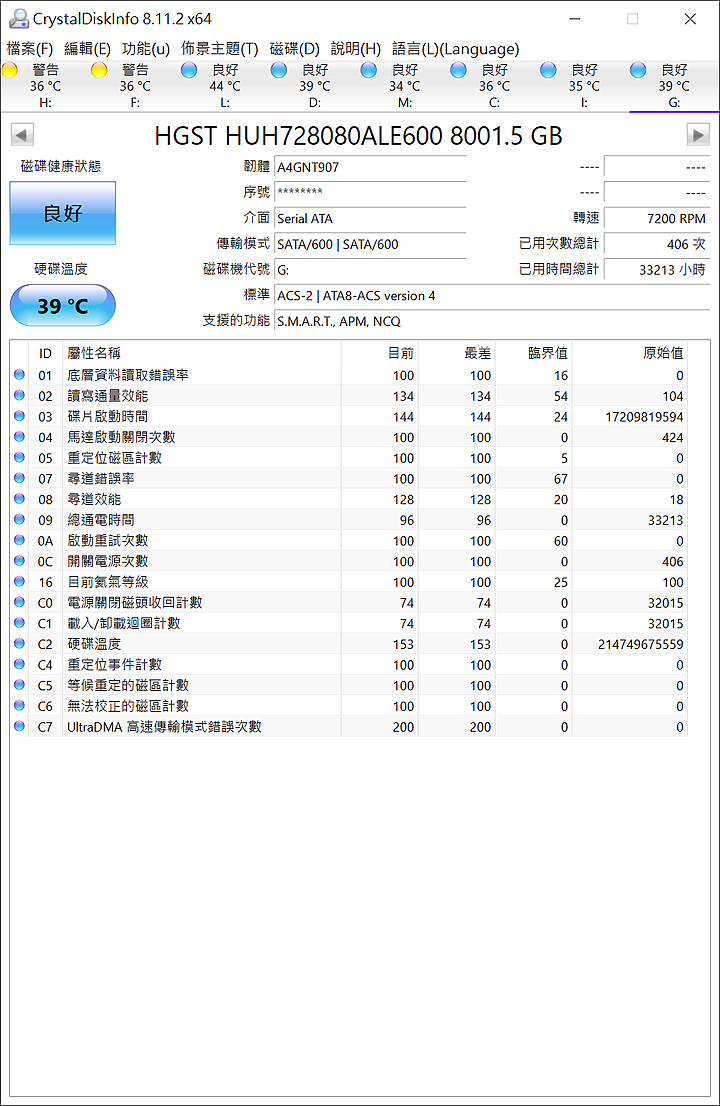Click the 目前 column header
Viewport: 720px width, 1106px height.
[380, 353]
